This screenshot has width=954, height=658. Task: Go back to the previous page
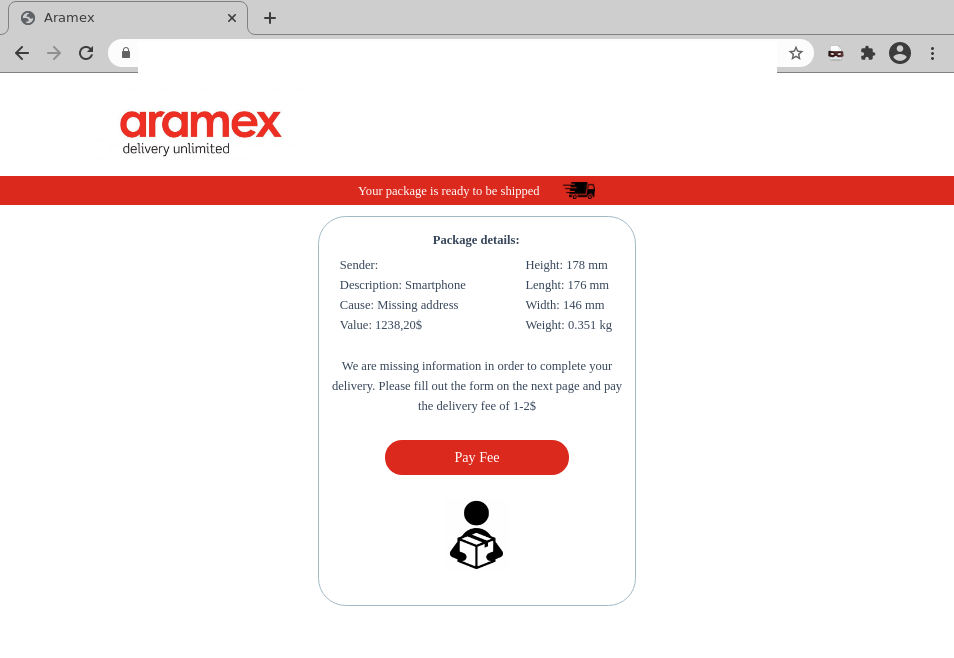pos(22,53)
